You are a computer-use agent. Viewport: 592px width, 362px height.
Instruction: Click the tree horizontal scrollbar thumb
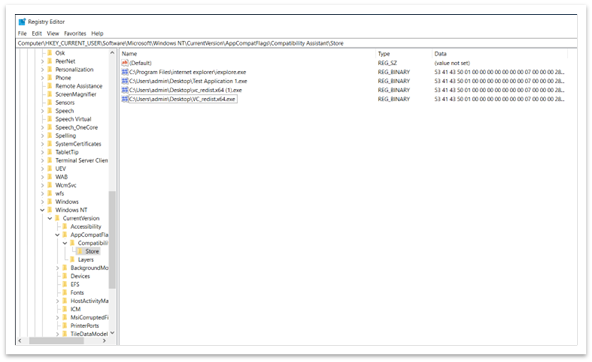coord(56,341)
